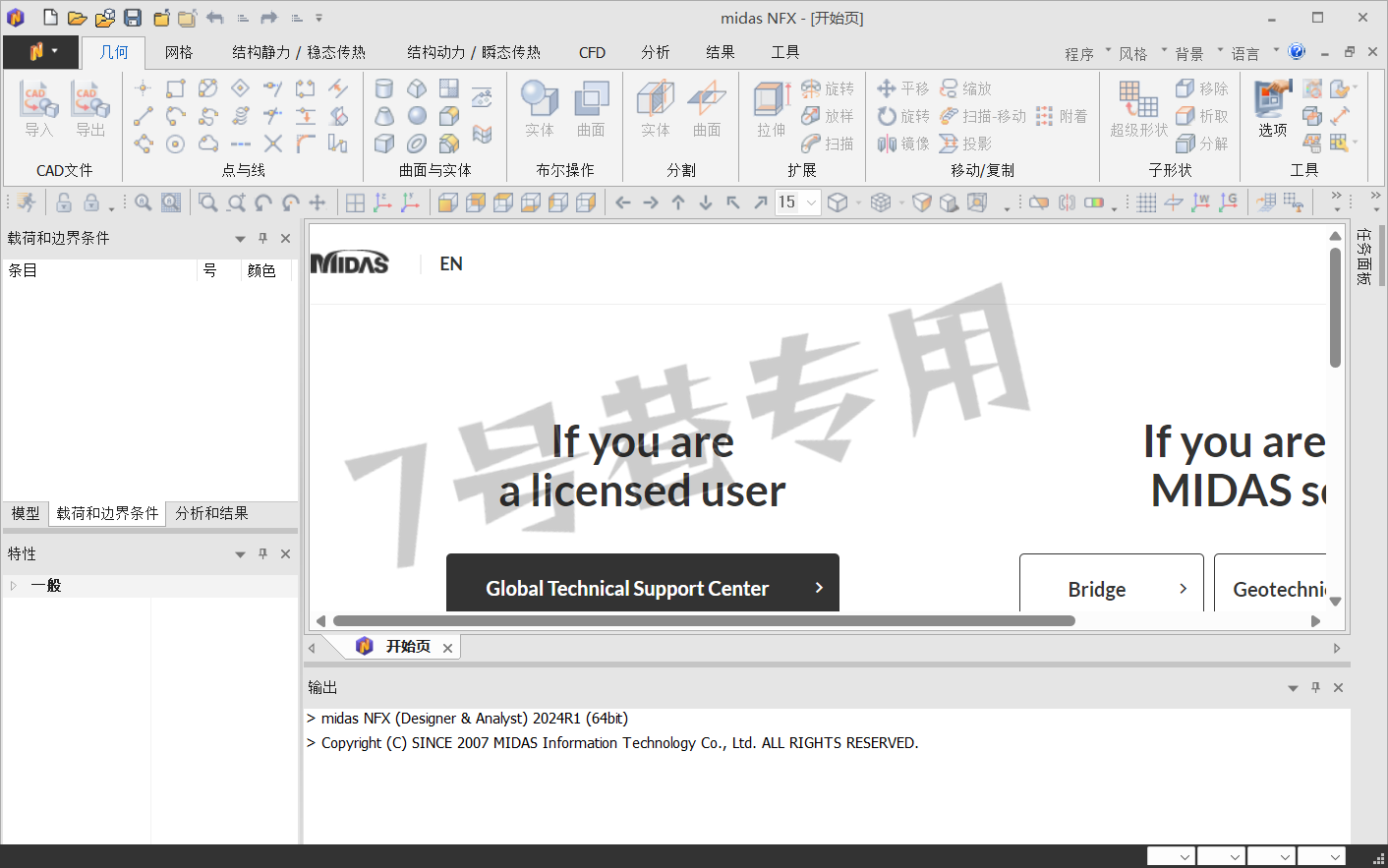Switch to the 网格 ribbon tab
Screen dimensions: 1388x868
(x=179, y=52)
